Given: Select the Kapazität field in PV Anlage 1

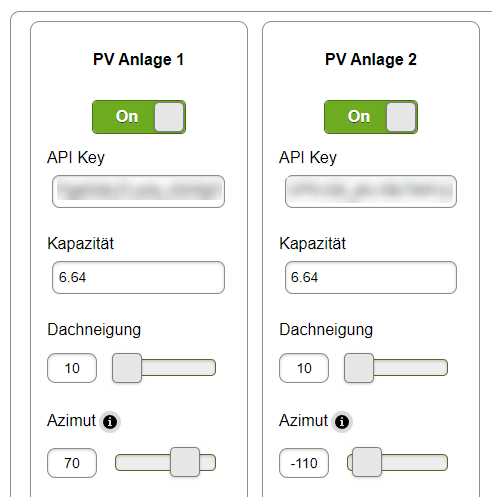Looking at the screenshot, I should (x=138, y=277).
